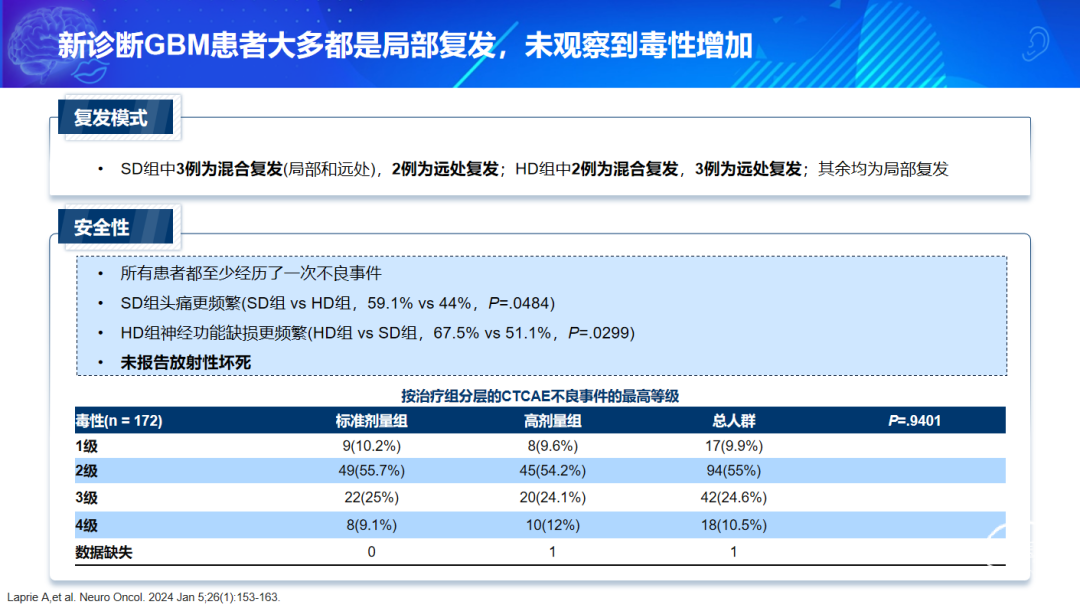Click the citation Laprie A,et al. Neuro Oncol. 2024
This screenshot has height=608, width=1080.
(x=143, y=597)
